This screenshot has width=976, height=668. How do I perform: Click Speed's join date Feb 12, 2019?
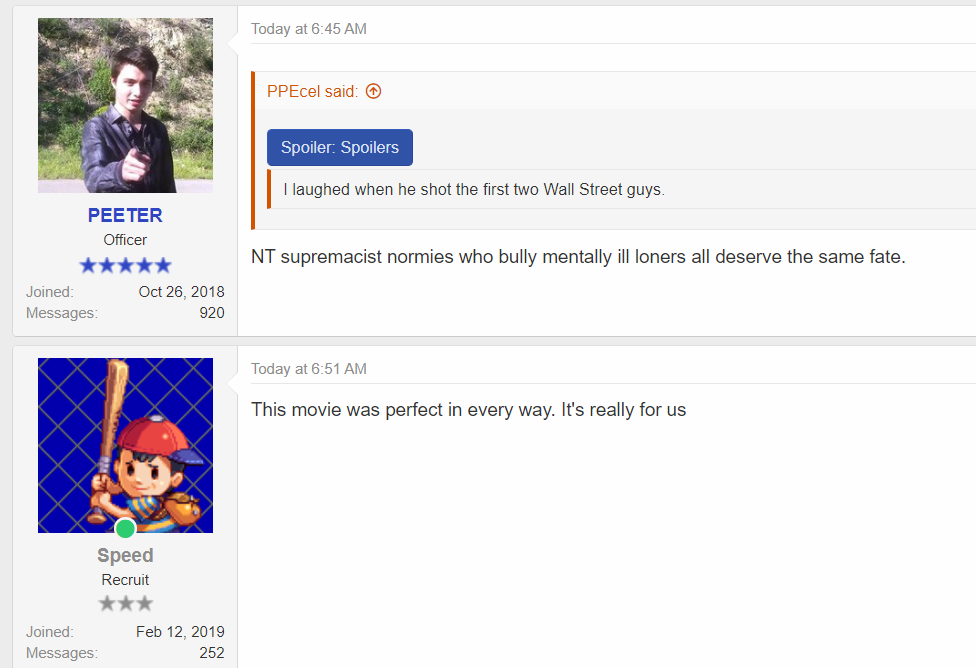tap(180, 632)
